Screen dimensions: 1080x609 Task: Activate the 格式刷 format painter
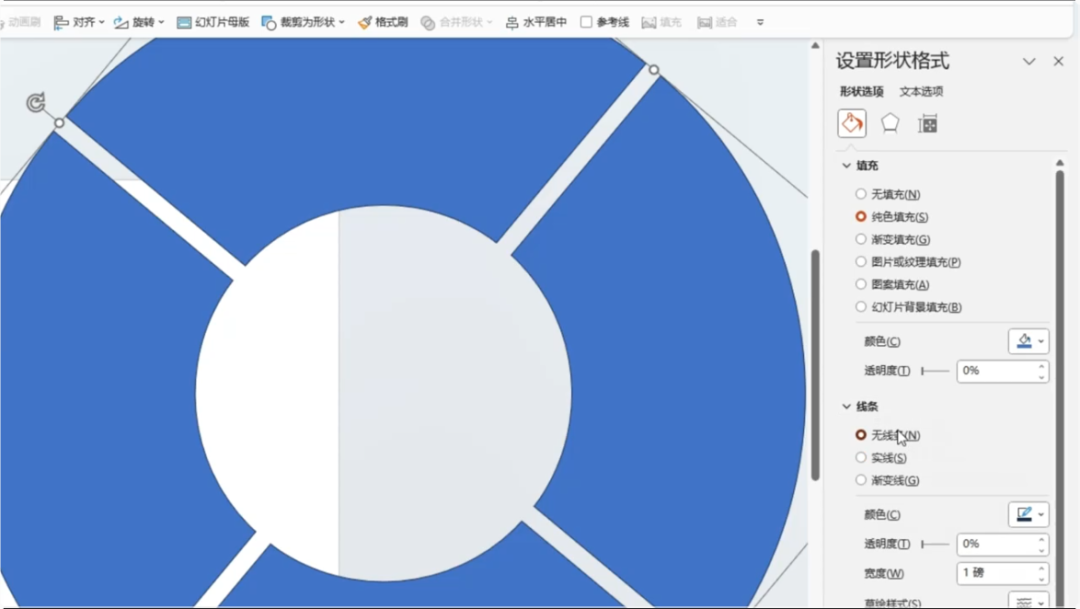click(383, 22)
